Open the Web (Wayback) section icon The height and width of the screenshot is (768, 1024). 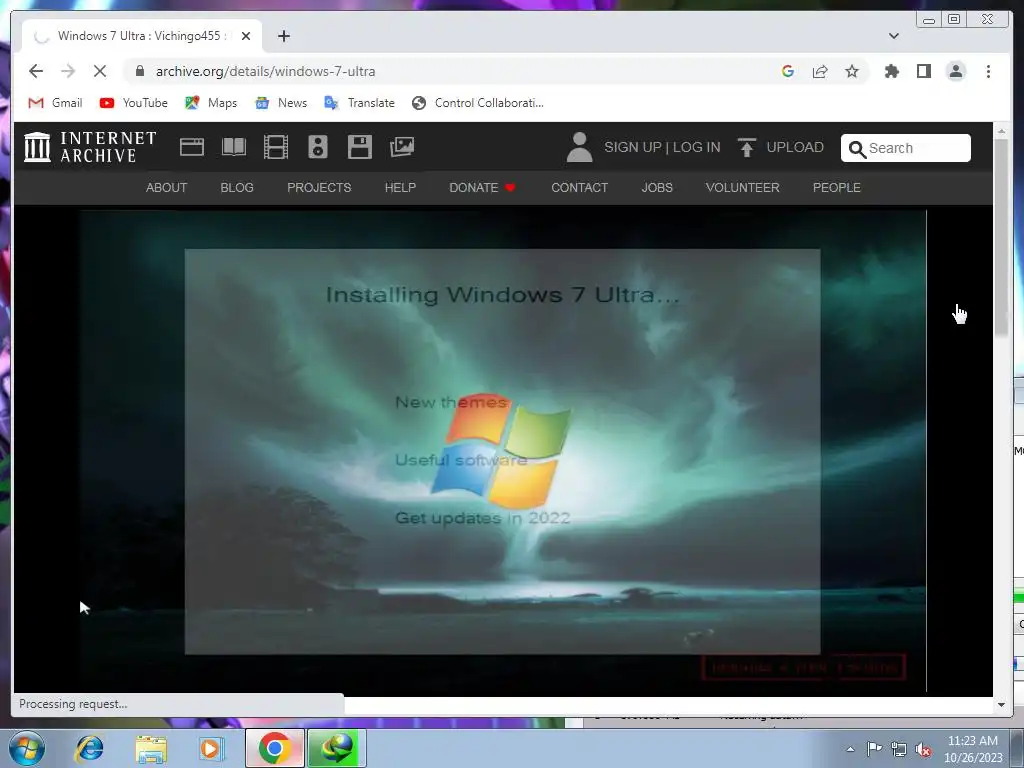(192, 147)
